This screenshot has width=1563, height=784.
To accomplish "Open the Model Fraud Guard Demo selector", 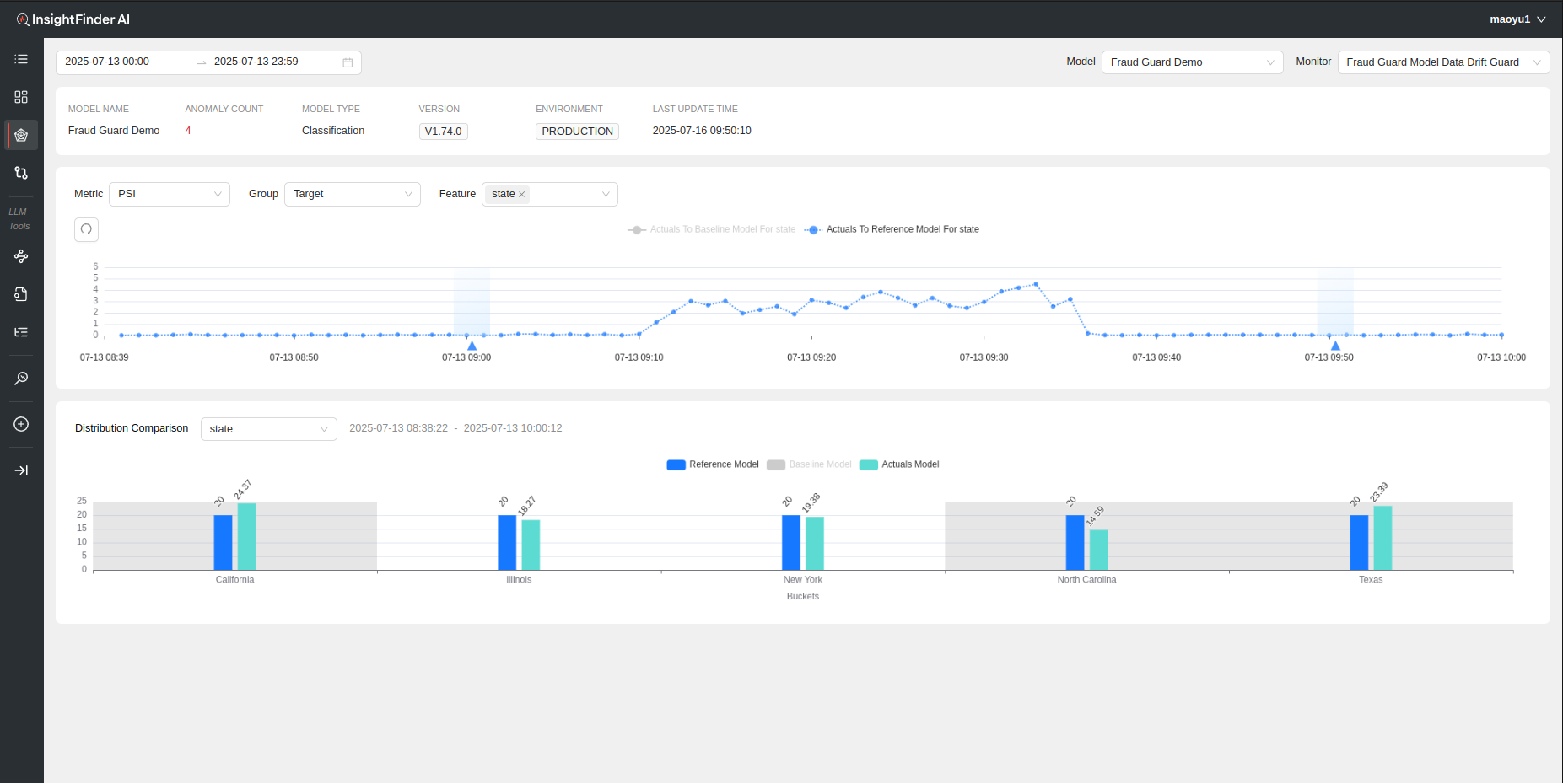I will click(x=1191, y=62).
